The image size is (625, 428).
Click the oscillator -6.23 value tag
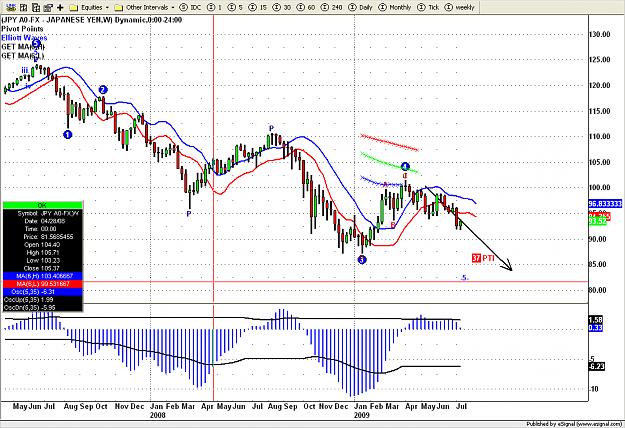(x=596, y=366)
